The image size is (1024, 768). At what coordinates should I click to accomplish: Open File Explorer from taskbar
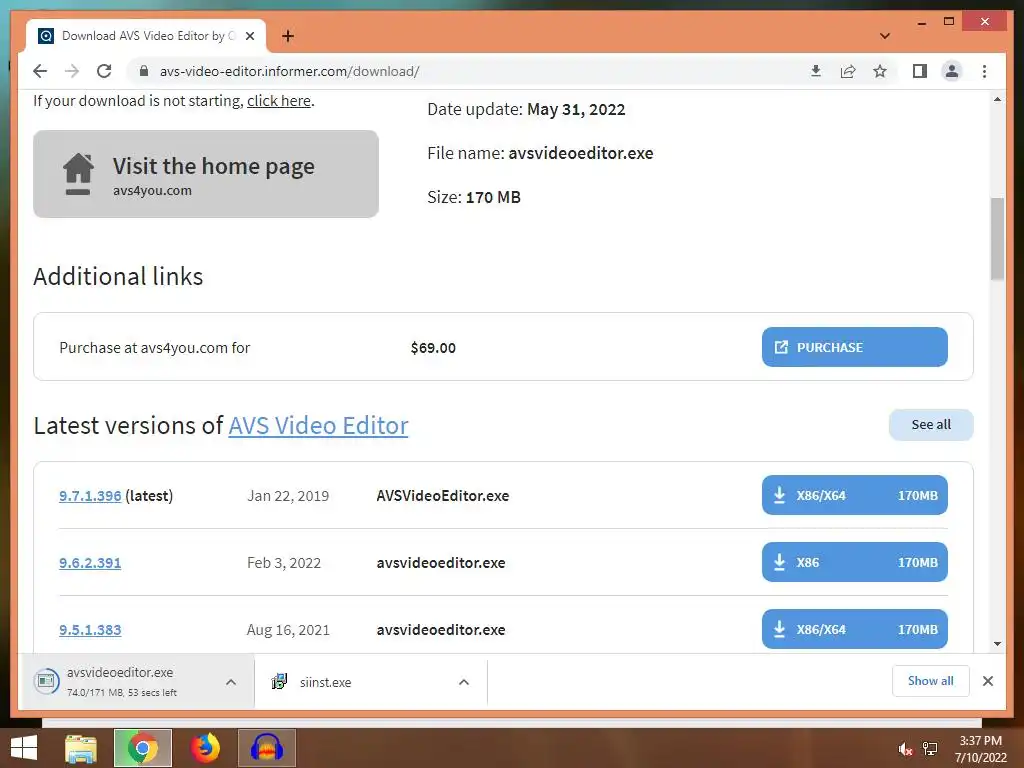[x=81, y=748]
